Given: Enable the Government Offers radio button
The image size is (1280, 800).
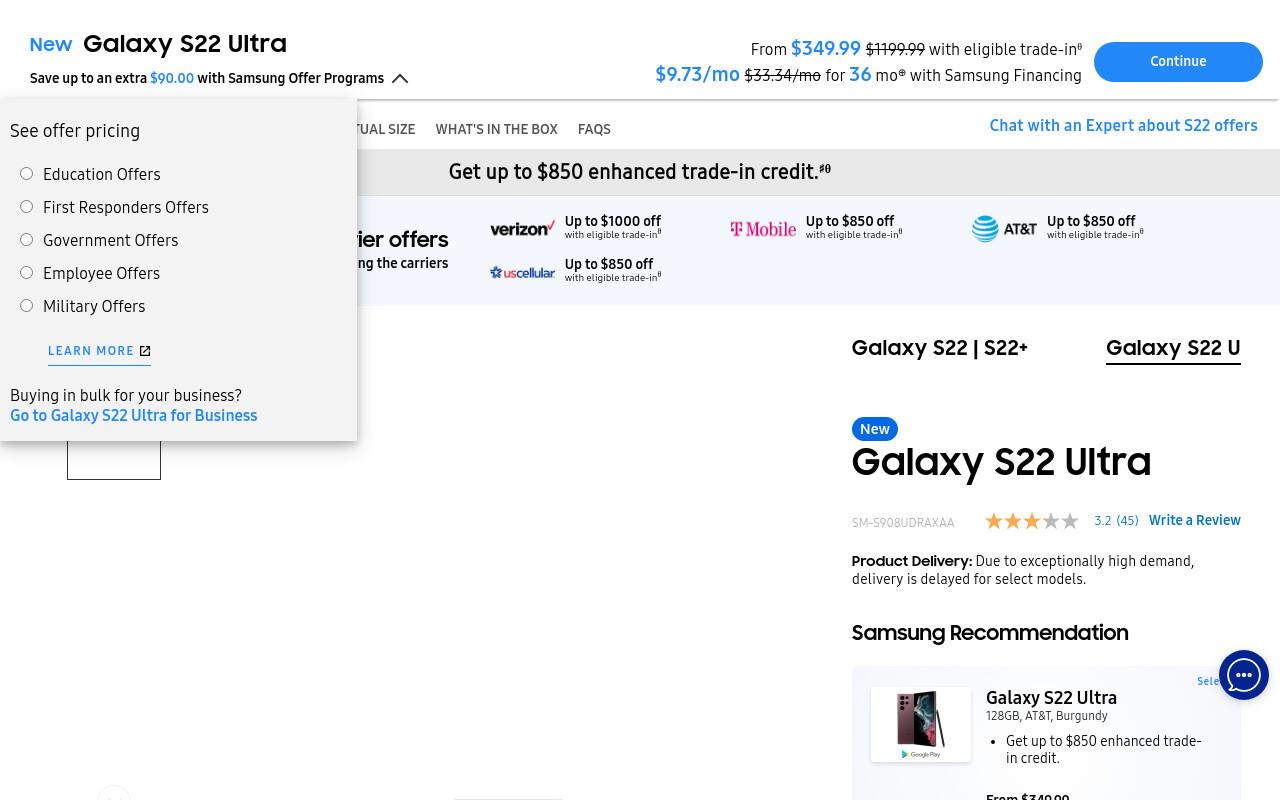Looking at the screenshot, I should [x=27, y=240].
